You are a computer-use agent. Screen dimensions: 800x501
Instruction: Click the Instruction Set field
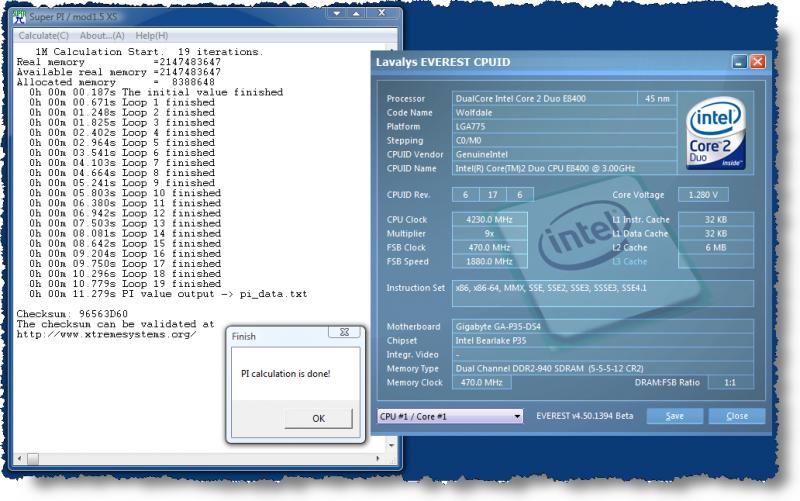click(x=603, y=293)
